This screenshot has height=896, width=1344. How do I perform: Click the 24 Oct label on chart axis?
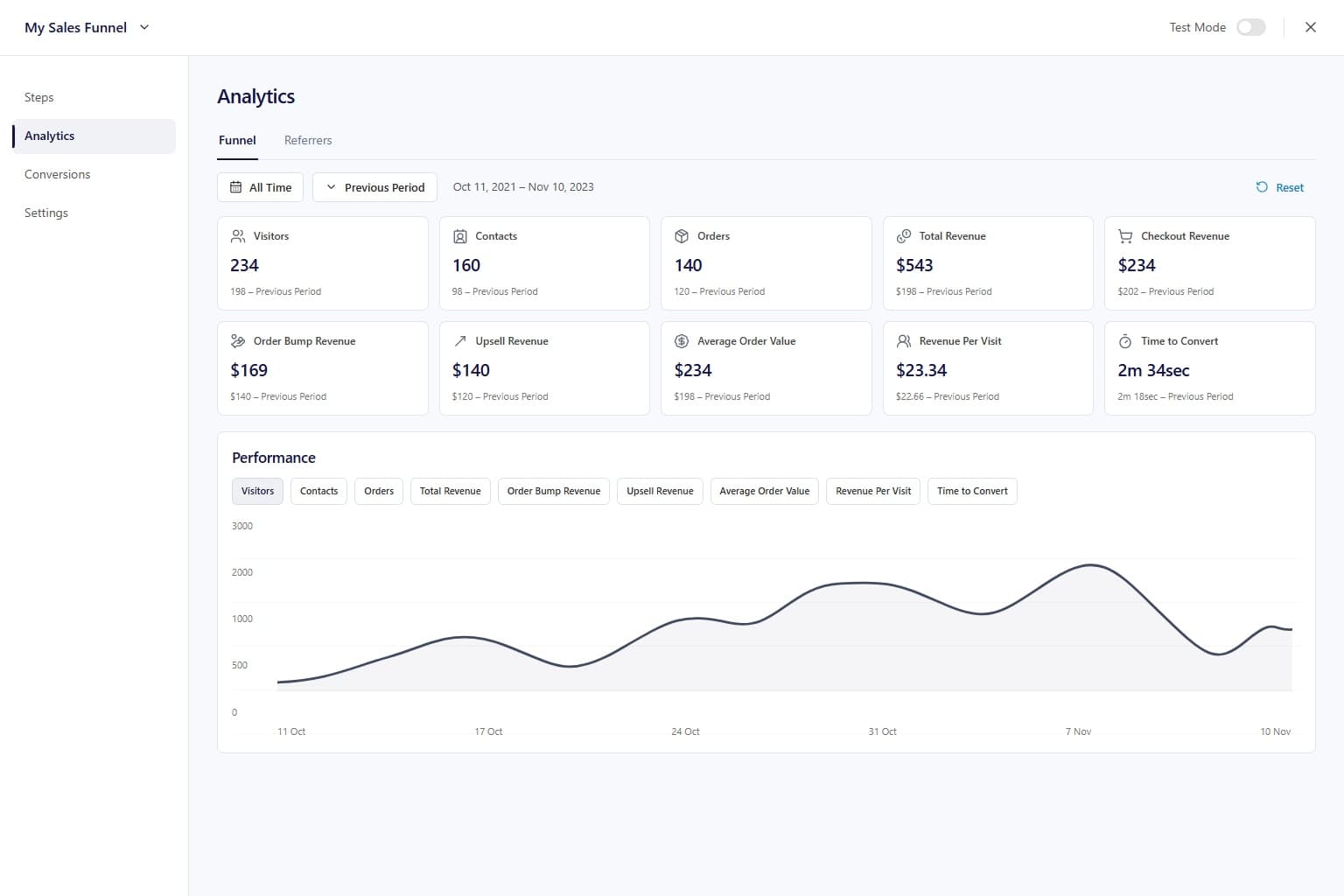coord(685,731)
